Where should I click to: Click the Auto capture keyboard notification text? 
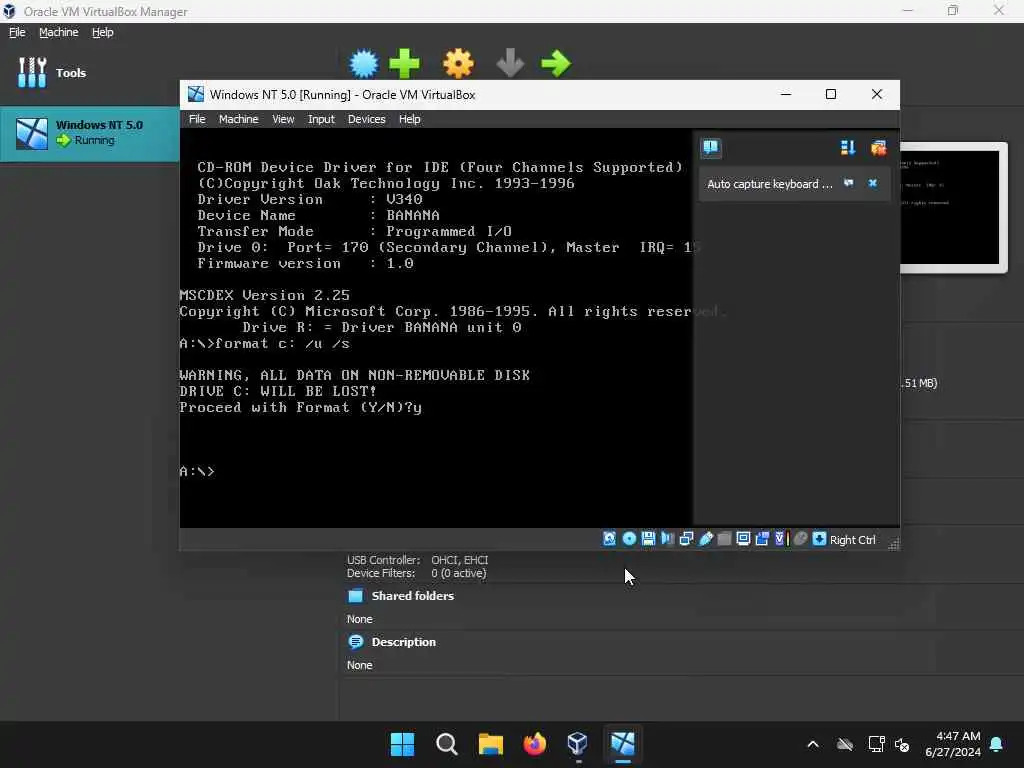coord(769,184)
